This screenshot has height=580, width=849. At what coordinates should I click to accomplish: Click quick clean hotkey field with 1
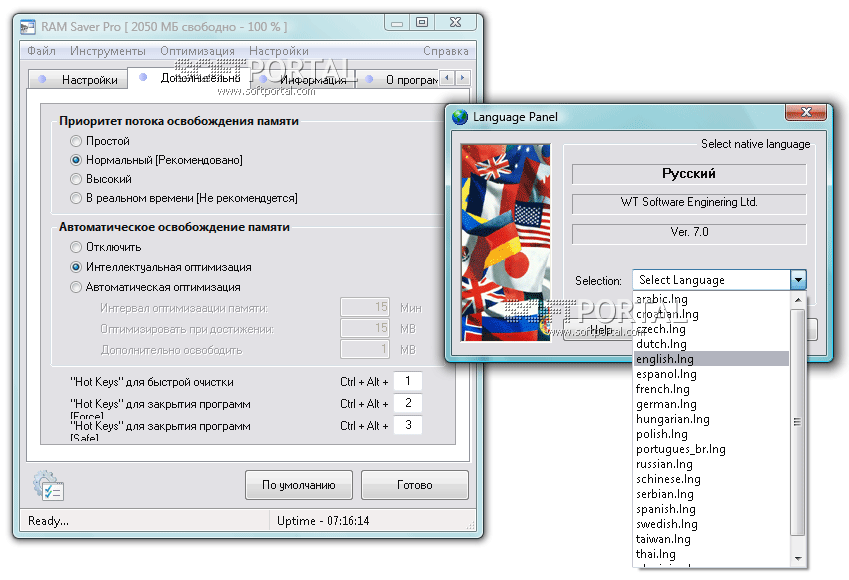408,381
